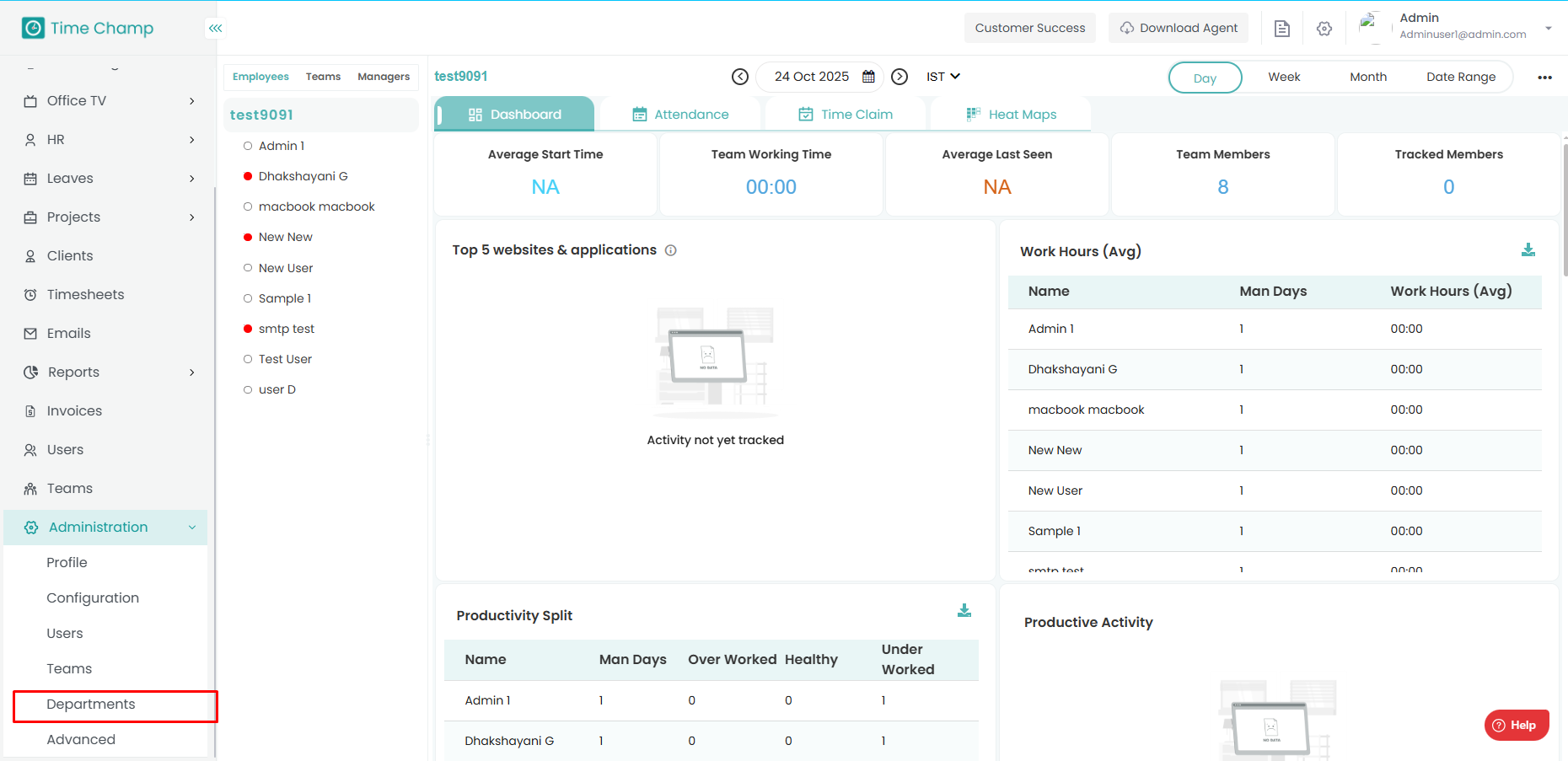1568x761 pixels.
Task: Go to next date arrow
Action: (899, 77)
